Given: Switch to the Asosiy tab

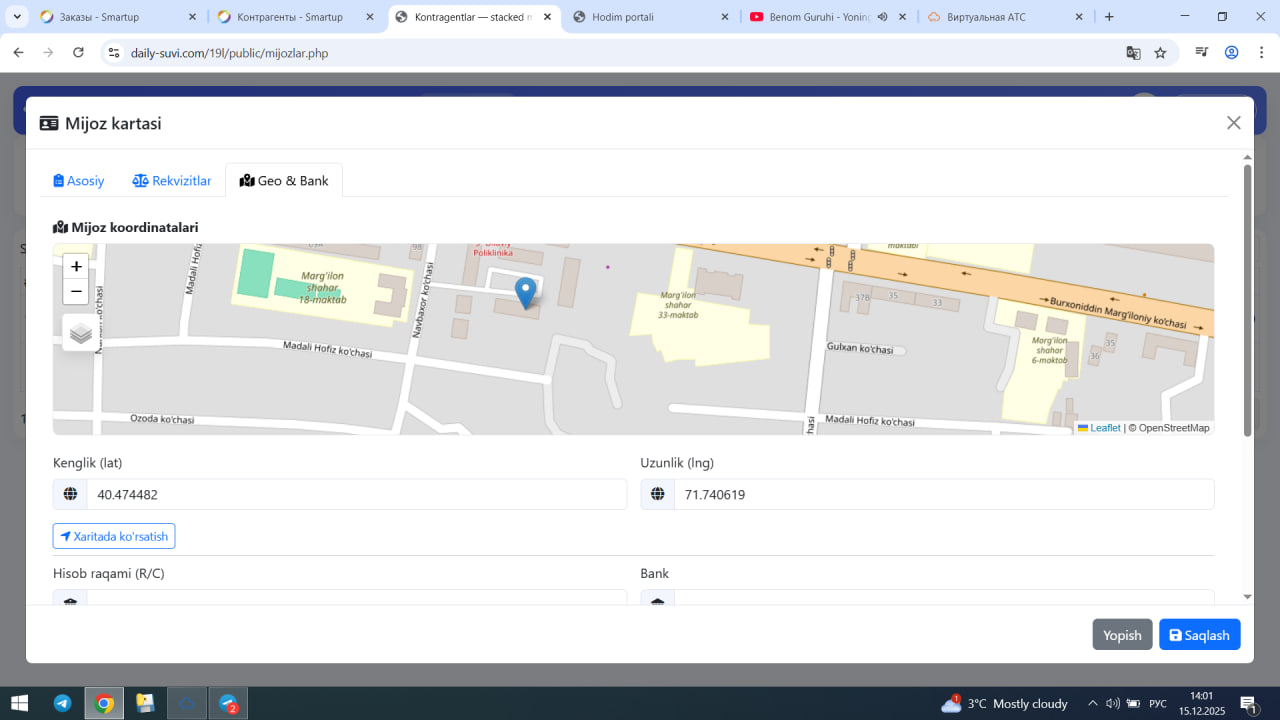Looking at the screenshot, I should coord(79,181).
